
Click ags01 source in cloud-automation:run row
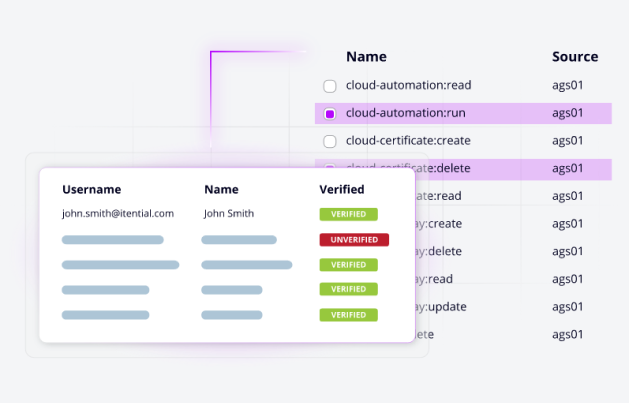point(567,113)
